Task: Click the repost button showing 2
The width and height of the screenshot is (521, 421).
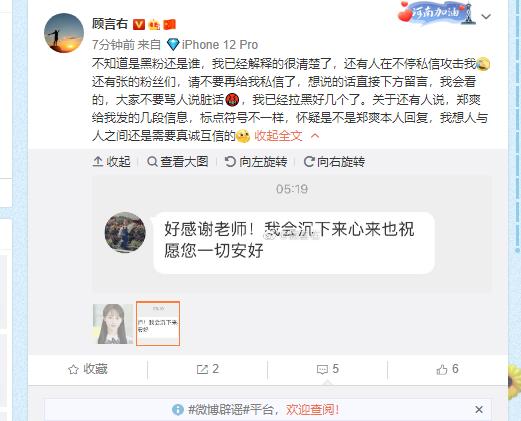Action: (207, 369)
